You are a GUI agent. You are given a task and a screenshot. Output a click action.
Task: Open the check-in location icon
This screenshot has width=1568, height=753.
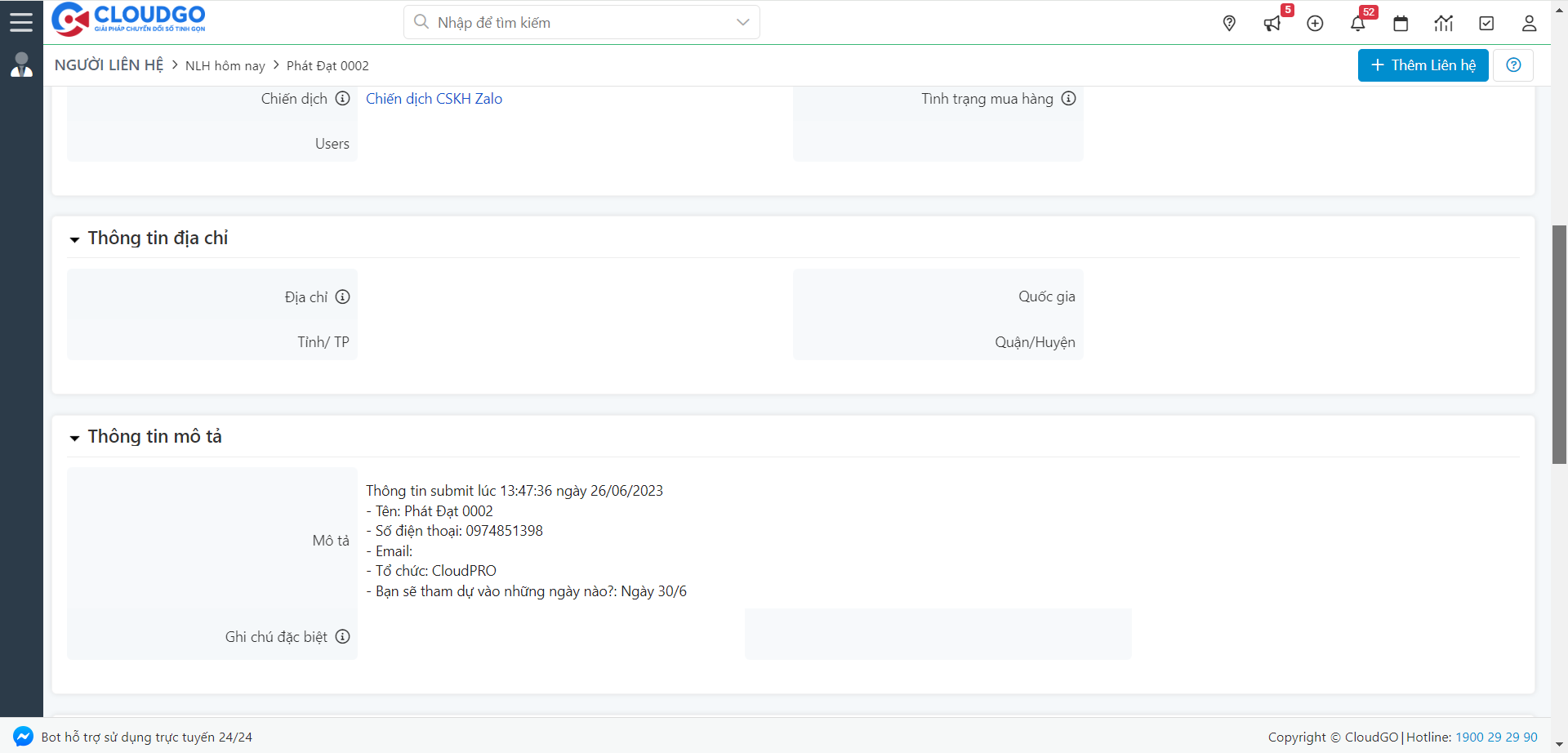tap(1229, 23)
